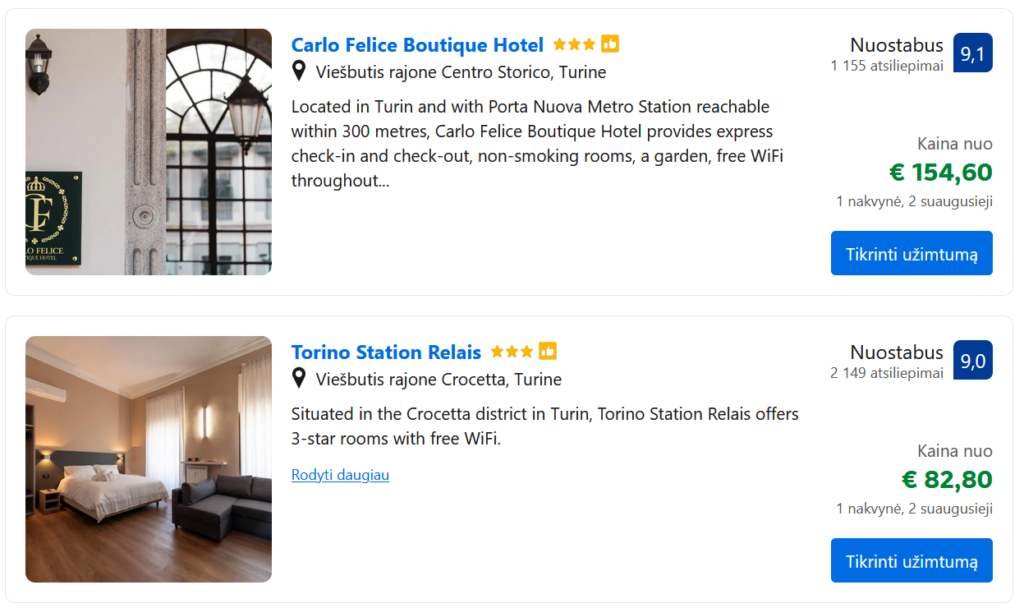This screenshot has height=608, width=1024.
Task: View the Torino Station Relais room photo
Action: click(x=148, y=459)
